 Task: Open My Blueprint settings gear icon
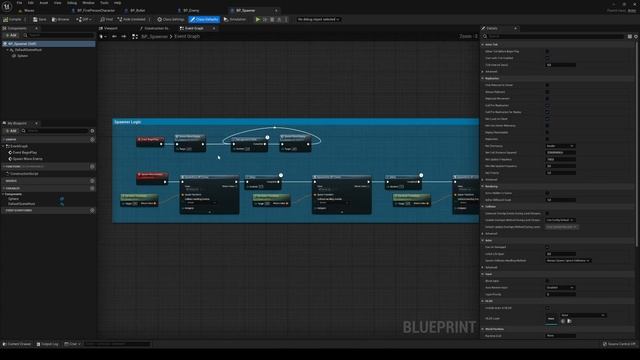92,131
